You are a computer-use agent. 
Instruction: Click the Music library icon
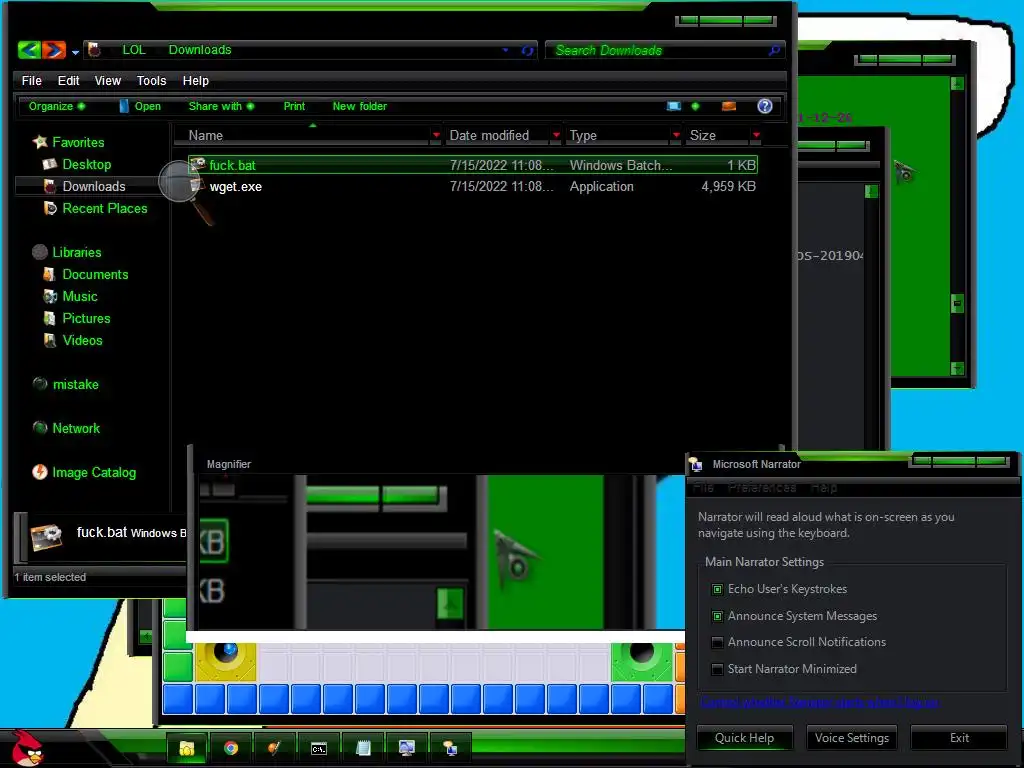pyautogui.click(x=50, y=296)
